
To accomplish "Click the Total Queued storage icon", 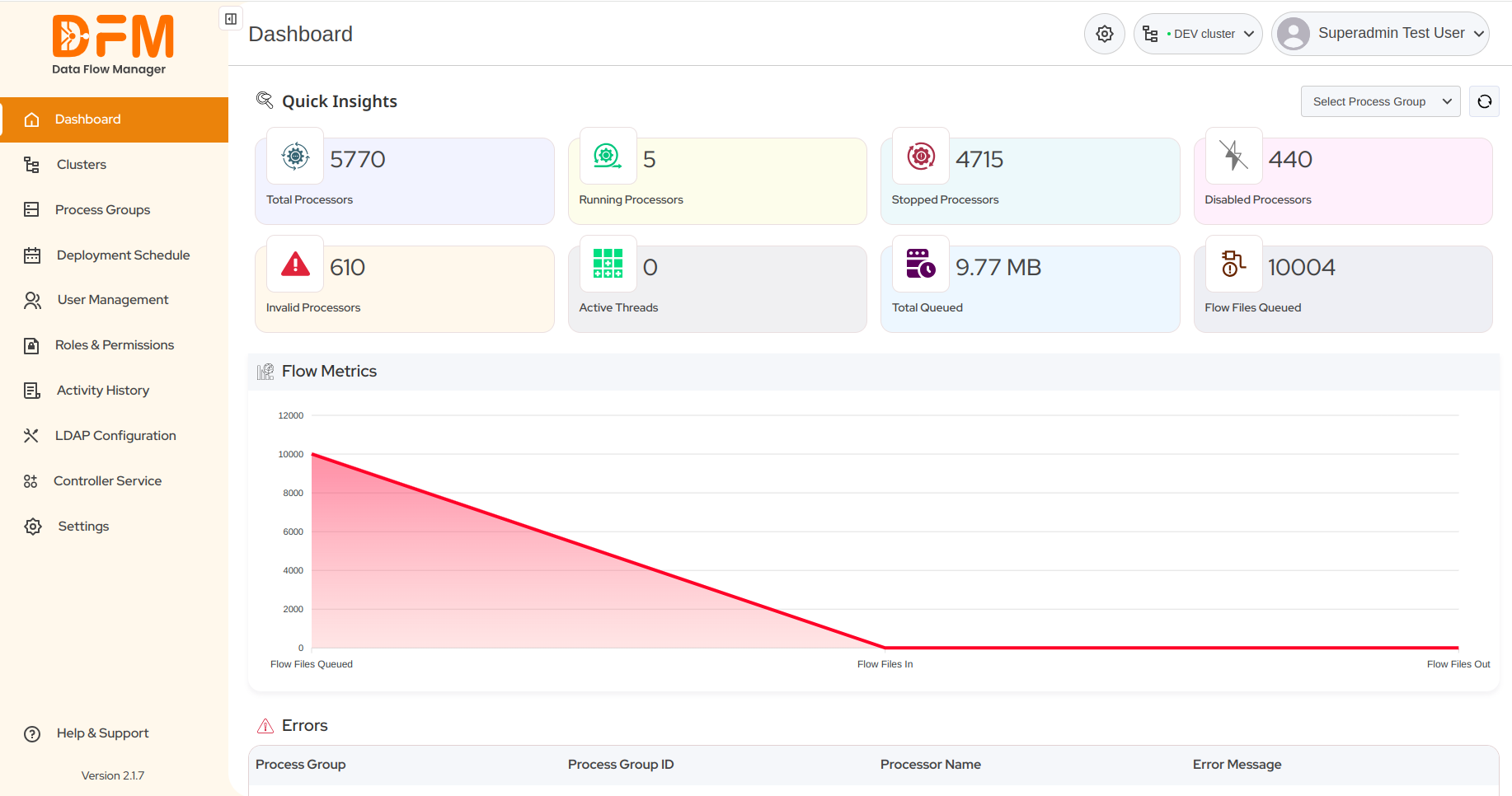I will tap(920, 264).
